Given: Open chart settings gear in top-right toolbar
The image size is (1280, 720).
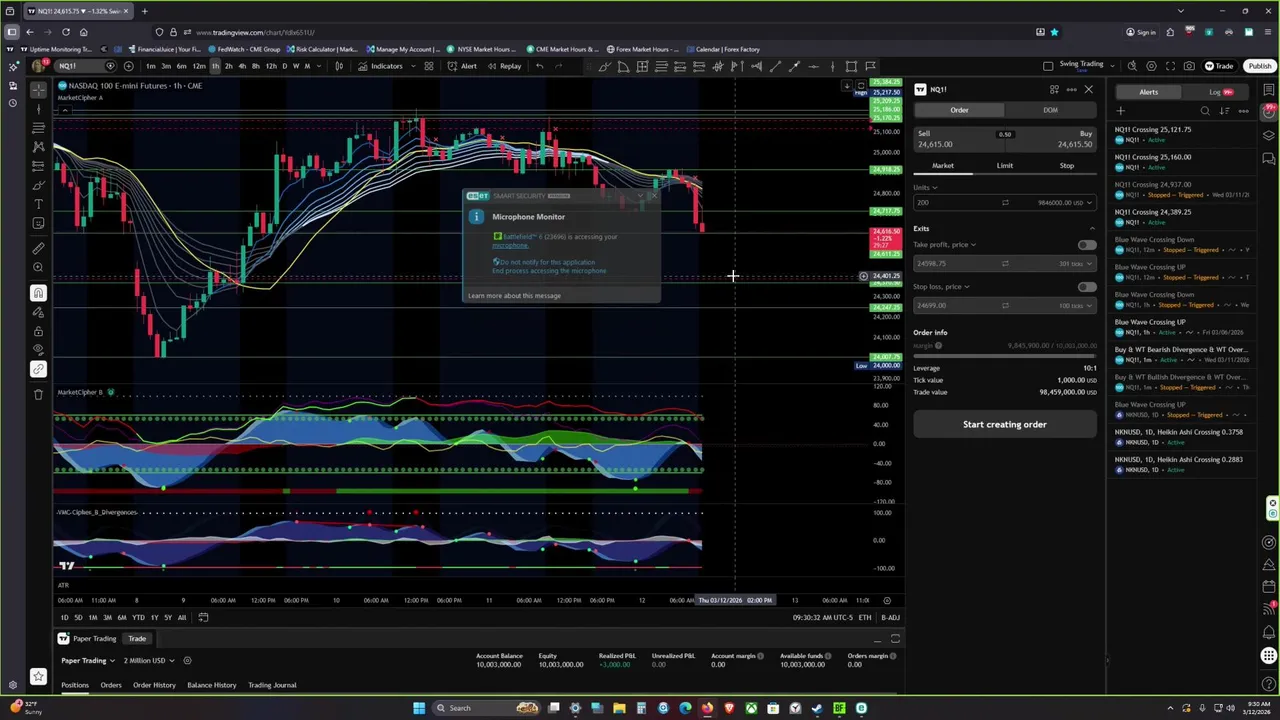Looking at the screenshot, I should [1151, 66].
